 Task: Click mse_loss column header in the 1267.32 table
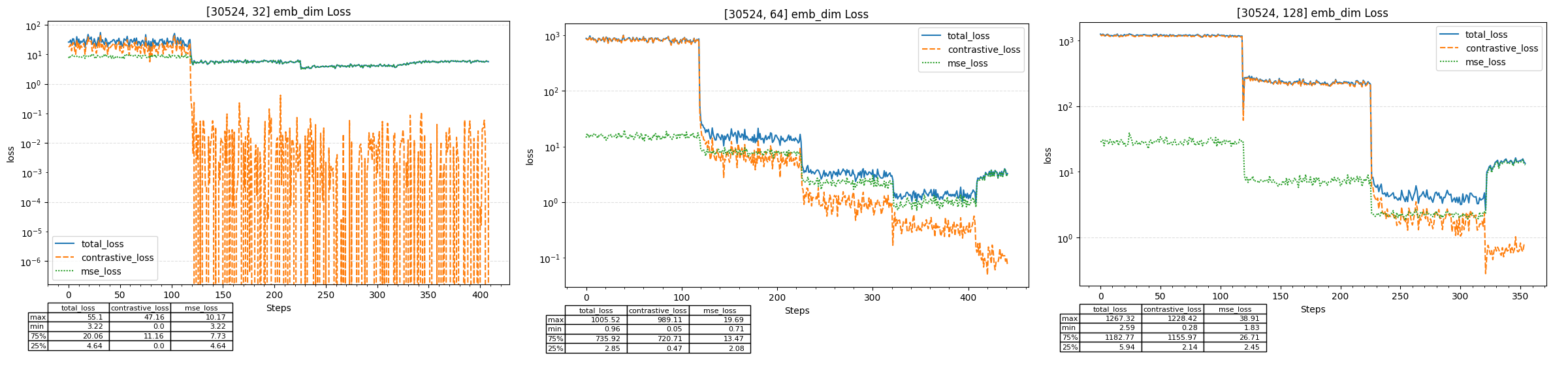coord(1235,309)
